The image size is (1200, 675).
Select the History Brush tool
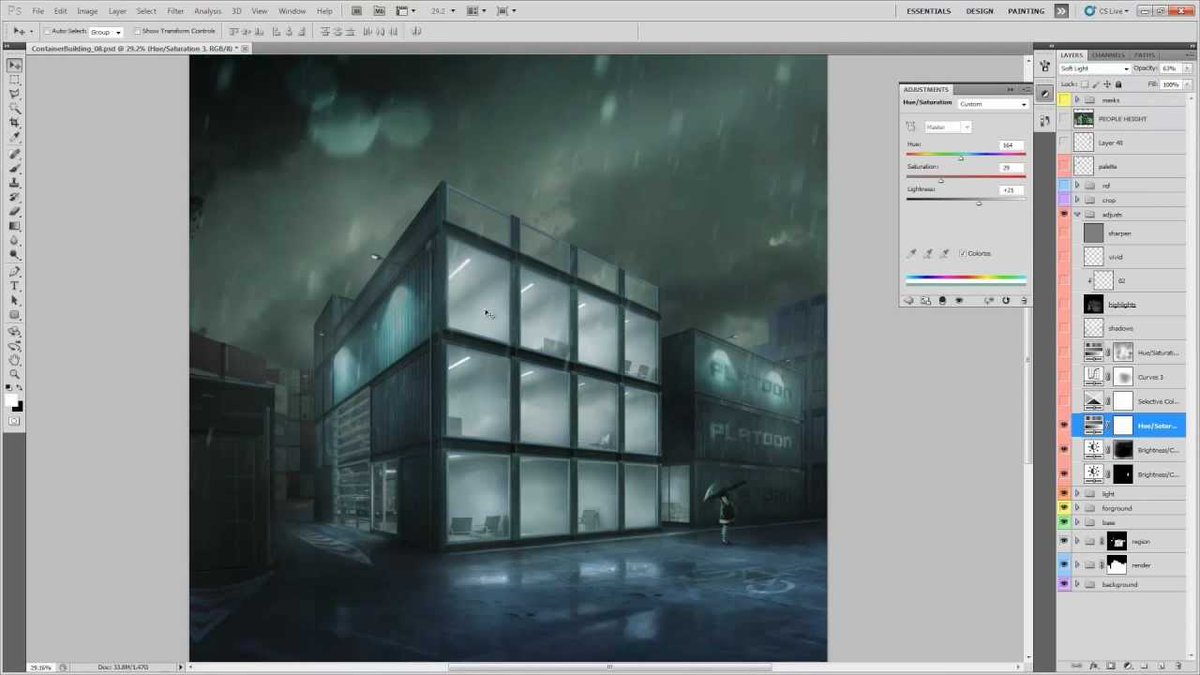tap(15, 197)
